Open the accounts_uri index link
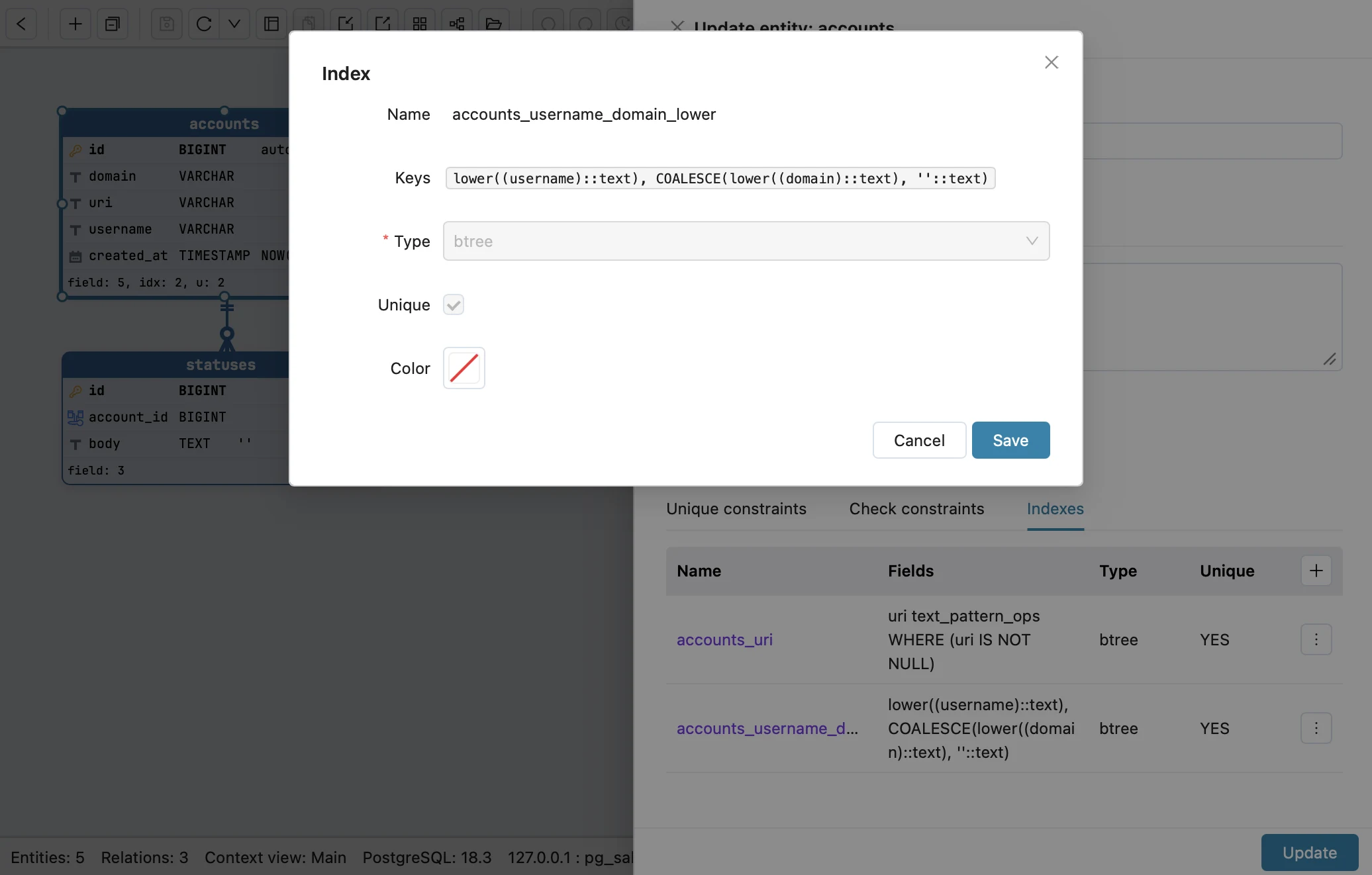Image resolution: width=1372 pixels, height=875 pixels. 724,639
